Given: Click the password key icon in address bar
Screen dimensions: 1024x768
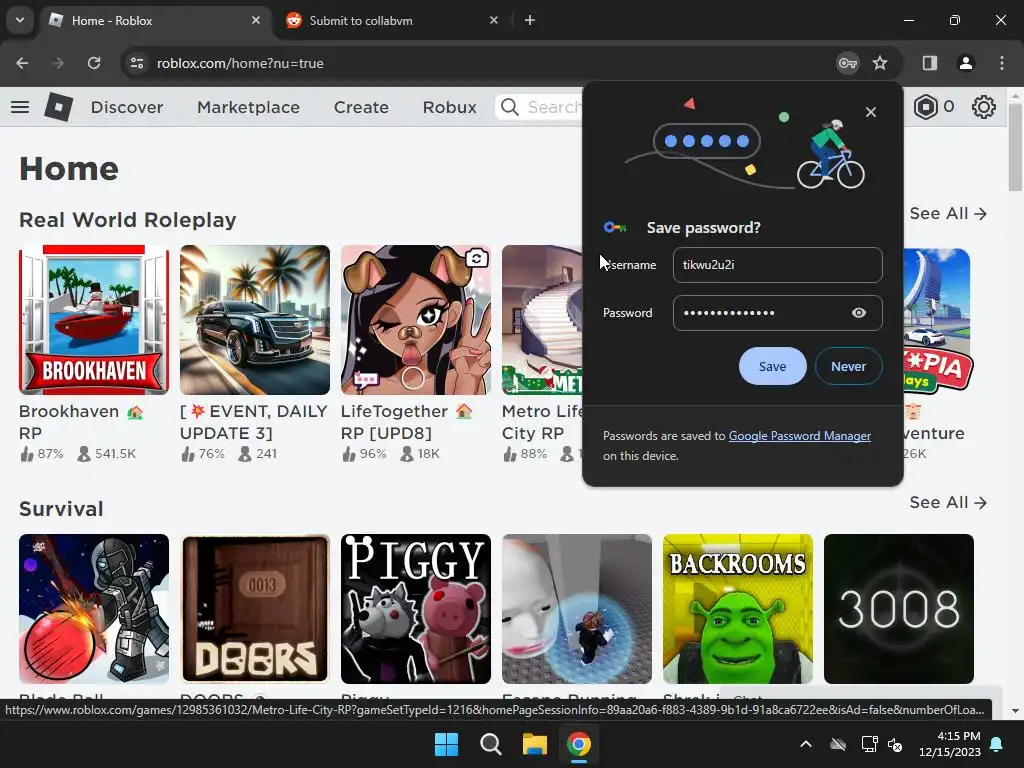Looking at the screenshot, I should [848, 63].
